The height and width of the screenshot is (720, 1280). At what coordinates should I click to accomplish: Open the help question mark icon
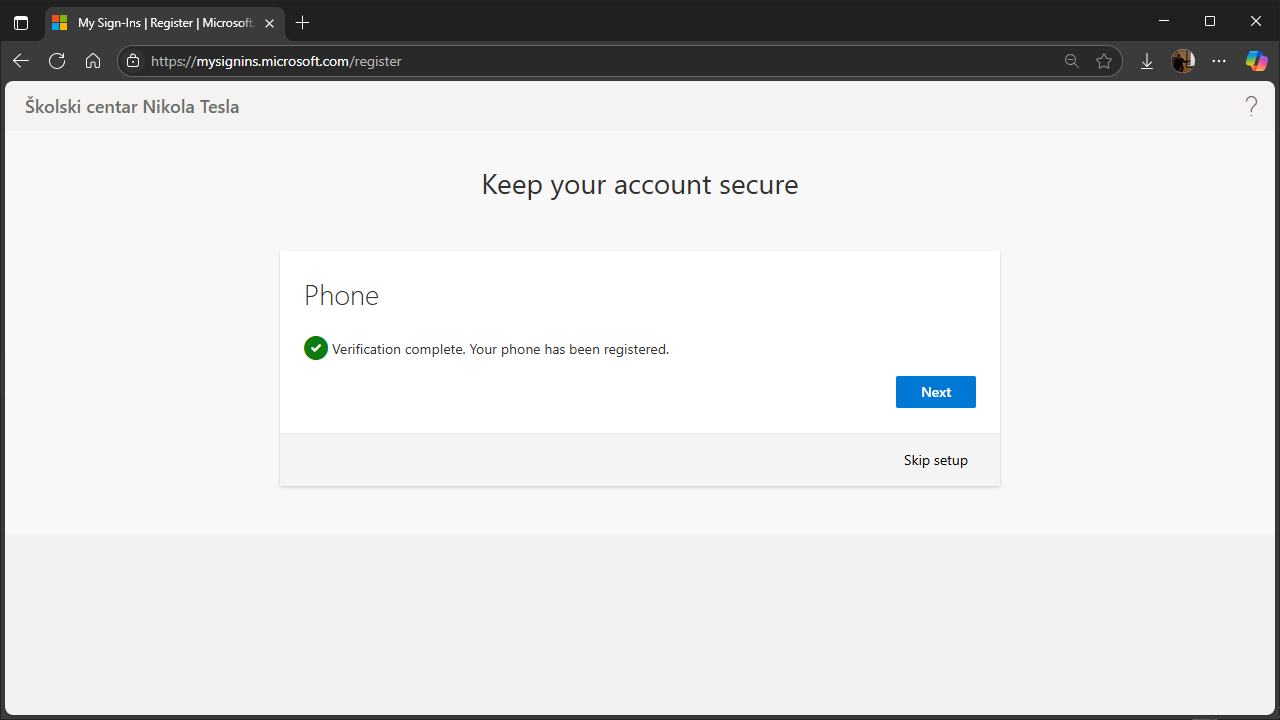[1251, 106]
